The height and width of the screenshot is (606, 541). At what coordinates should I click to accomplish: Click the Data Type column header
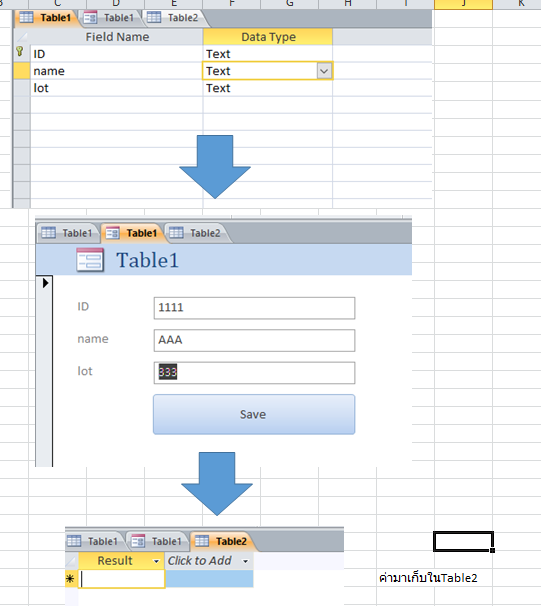click(x=268, y=37)
